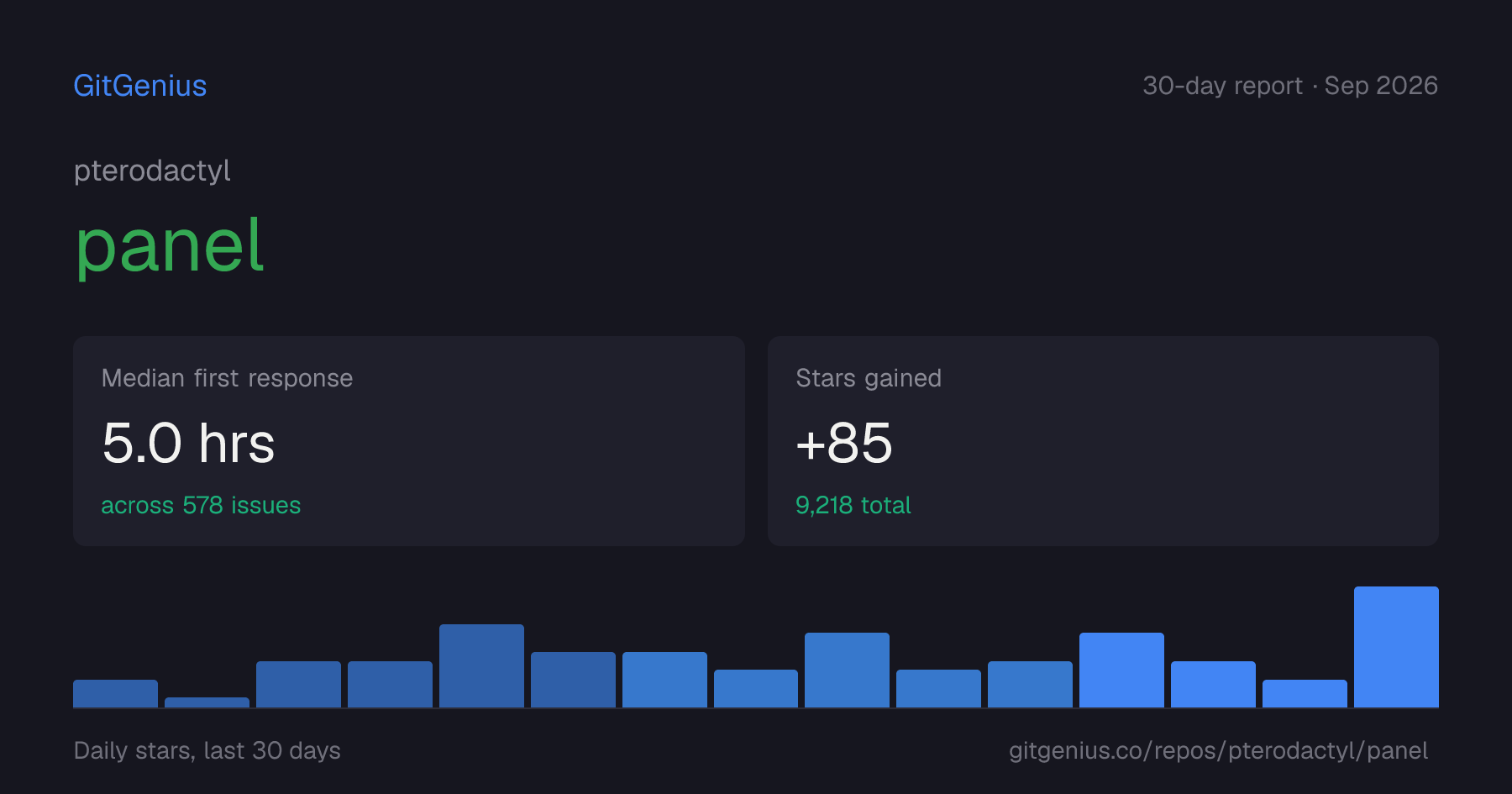This screenshot has width=1512, height=794.
Task: Click the +85 stars value
Action: (x=844, y=443)
